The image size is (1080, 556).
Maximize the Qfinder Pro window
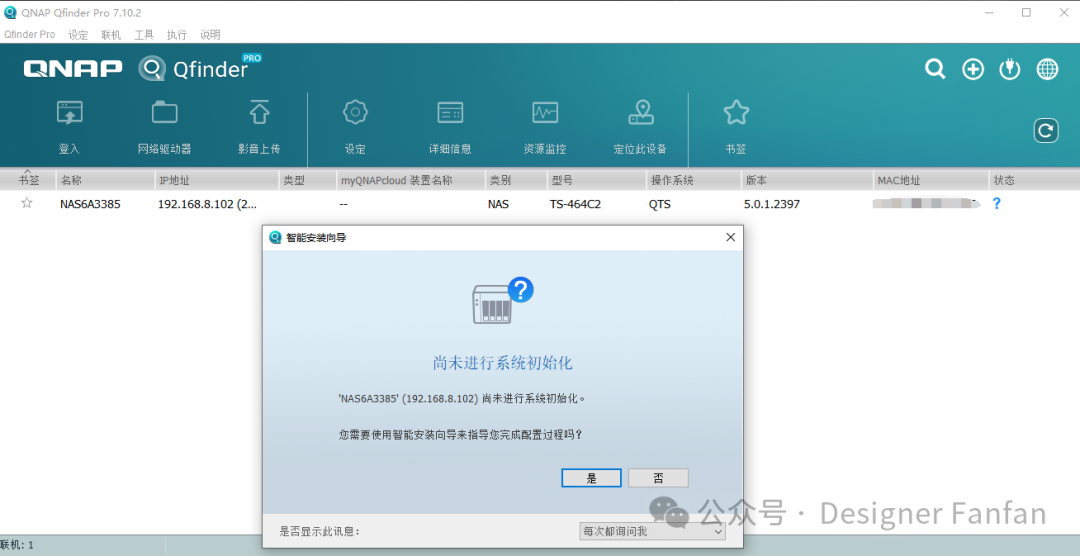pyautogui.click(x=1026, y=12)
